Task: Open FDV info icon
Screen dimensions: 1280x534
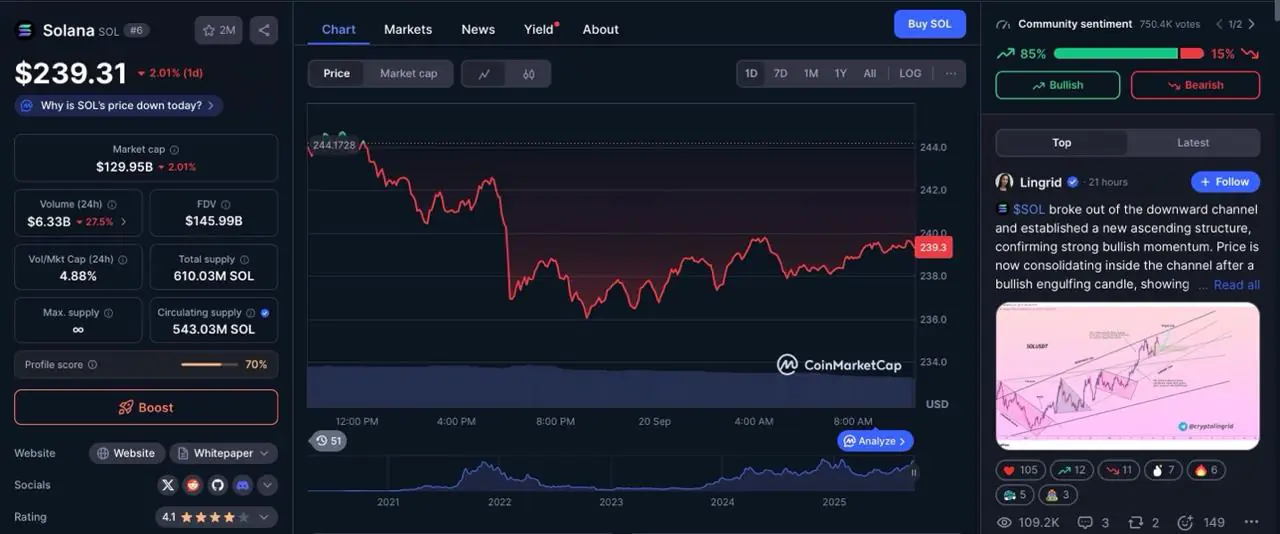Action: click(x=225, y=204)
